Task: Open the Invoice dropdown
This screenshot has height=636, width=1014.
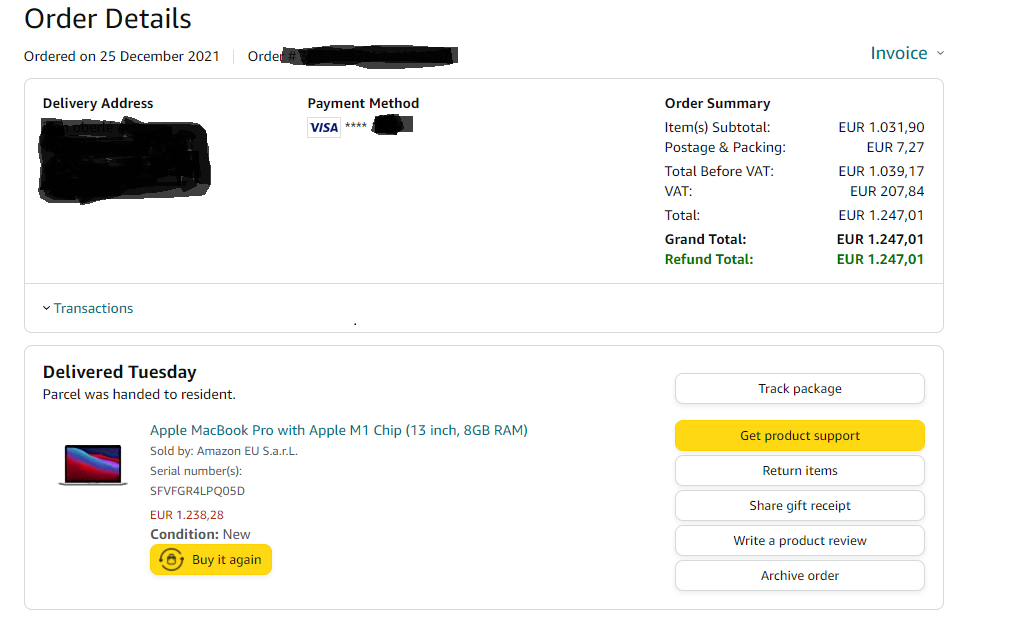Action: [x=899, y=54]
